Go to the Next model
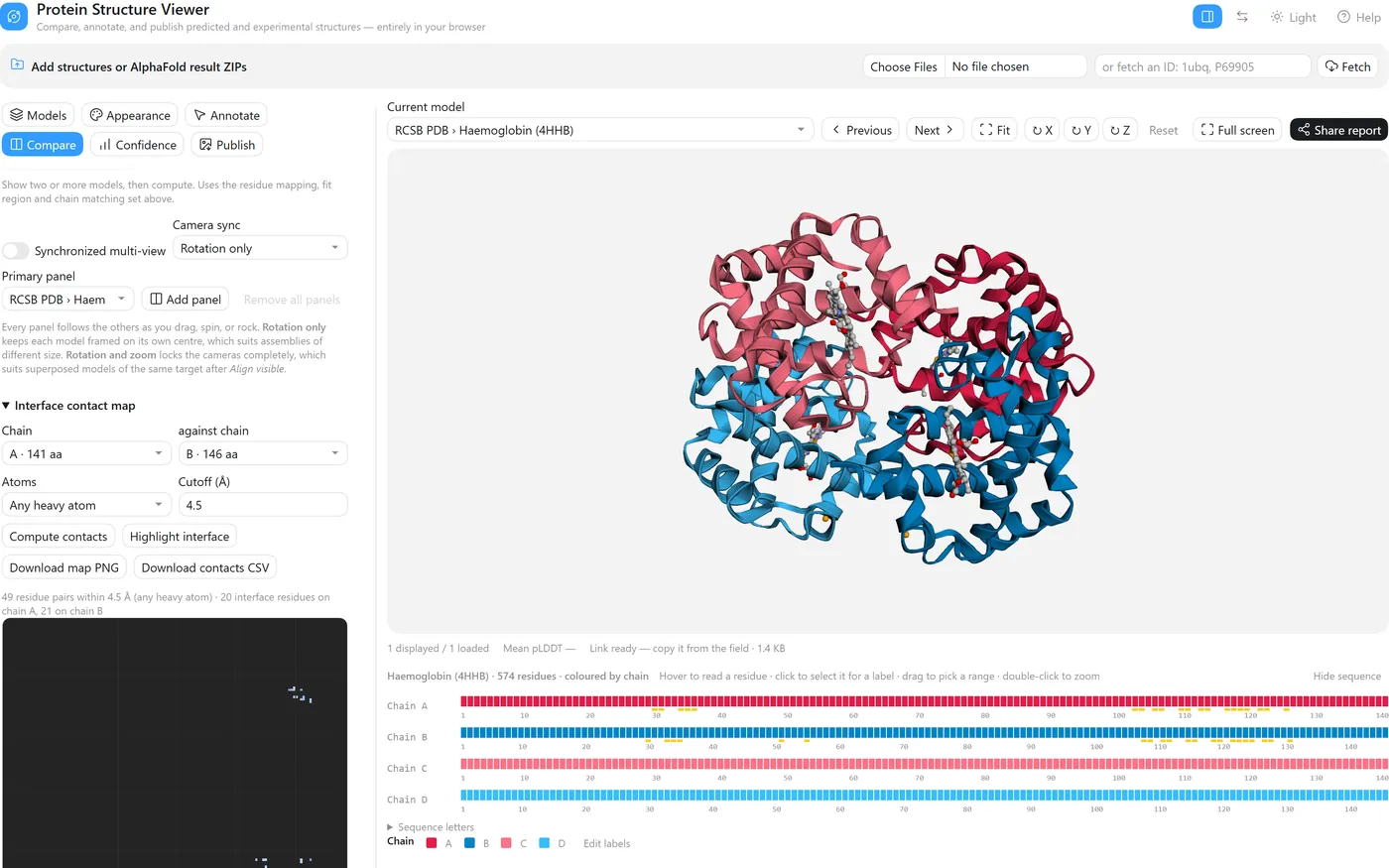Viewport: 1389px width, 868px height. (x=935, y=130)
